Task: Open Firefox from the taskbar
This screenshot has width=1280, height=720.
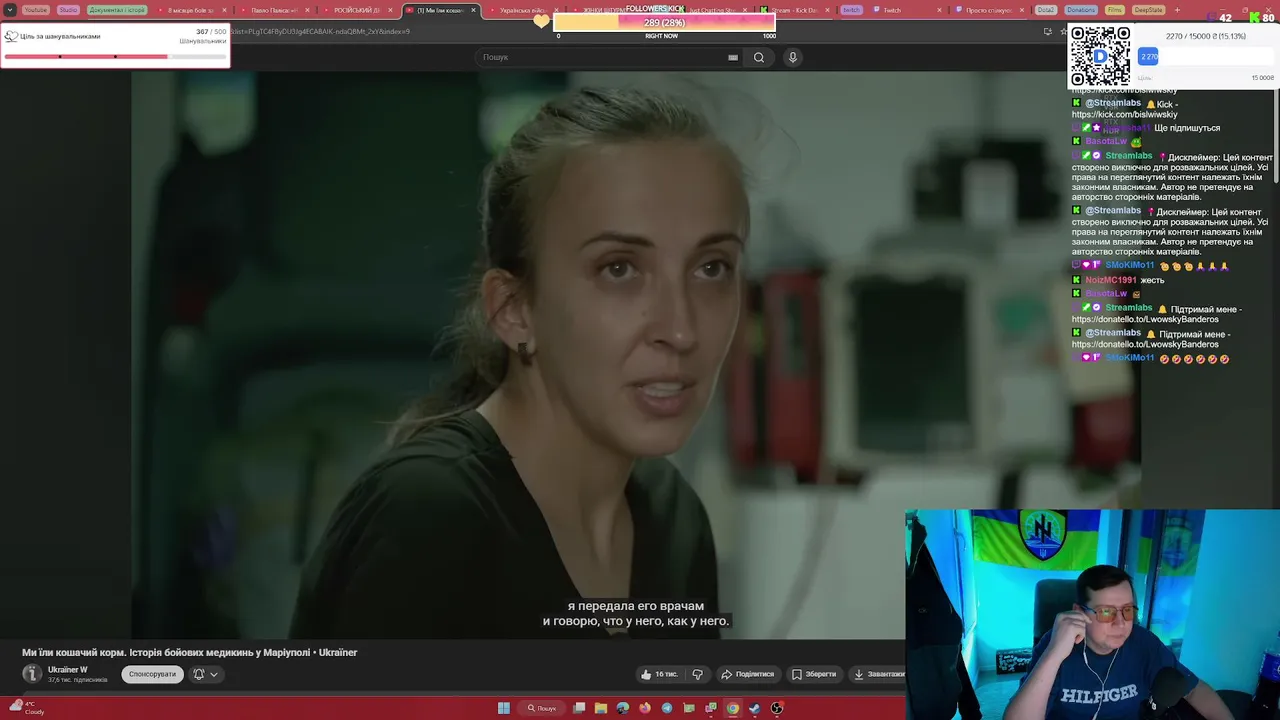Action: [645, 708]
